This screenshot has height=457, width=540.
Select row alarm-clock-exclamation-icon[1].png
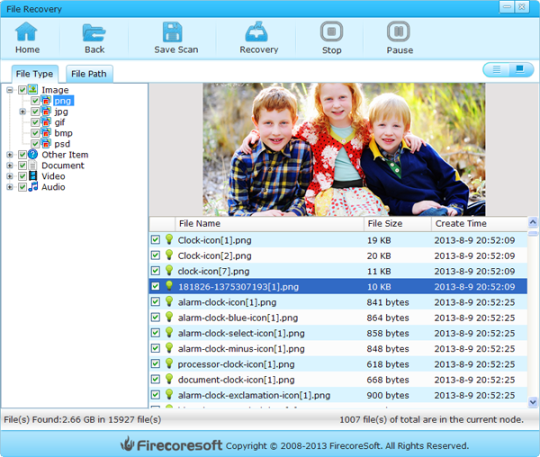coord(338,395)
